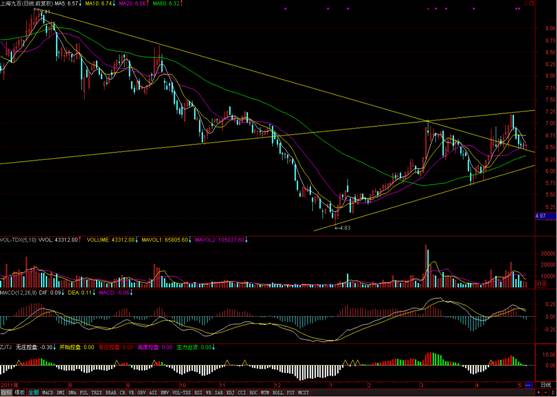Viewport: 557px width, 397px height.
Task: Click the MACD DIF 0.09 value
Action: click(51, 293)
